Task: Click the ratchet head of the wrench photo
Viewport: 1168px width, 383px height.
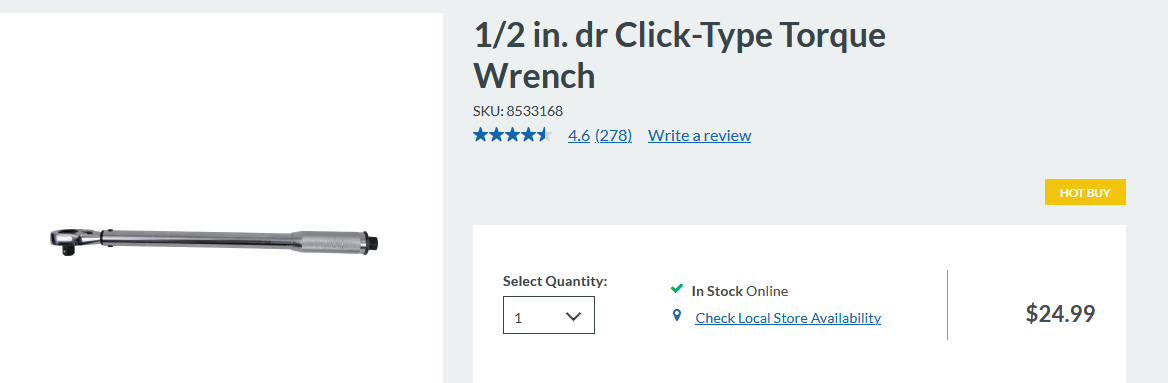Action: click(72, 241)
